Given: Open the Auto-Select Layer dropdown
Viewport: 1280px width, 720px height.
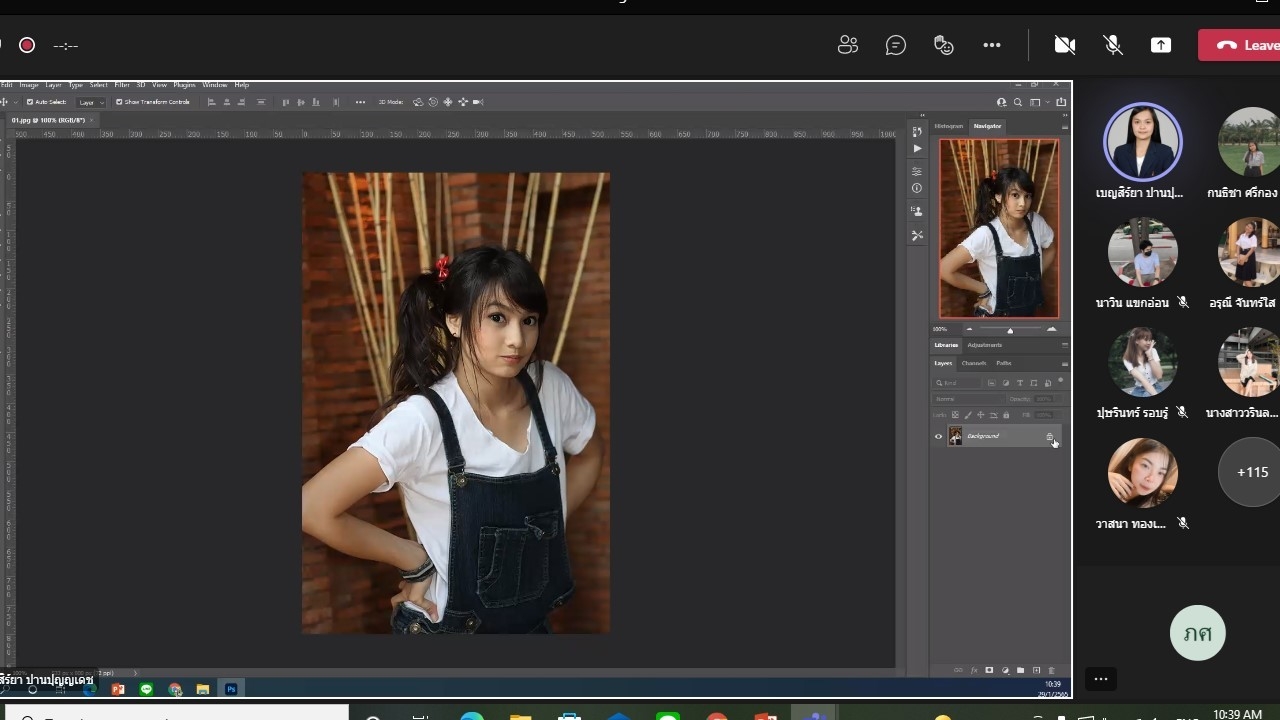Looking at the screenshot, I should [x=90, y=102].
